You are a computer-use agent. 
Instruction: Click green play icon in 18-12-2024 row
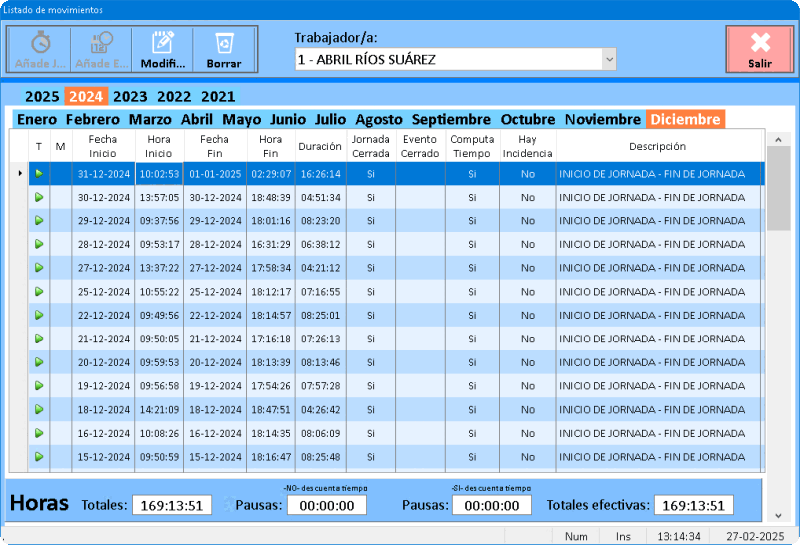(39, 409)
